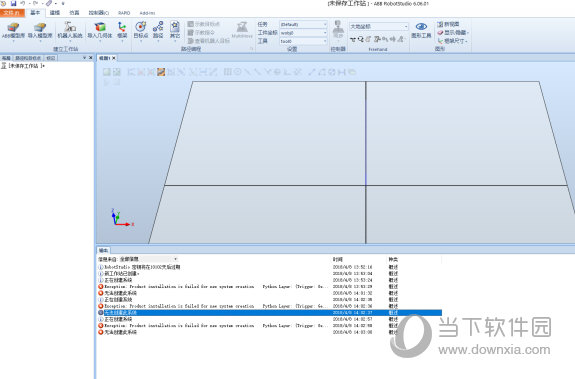Expand the 路径编程 group dialog launcher

[252, 49]
